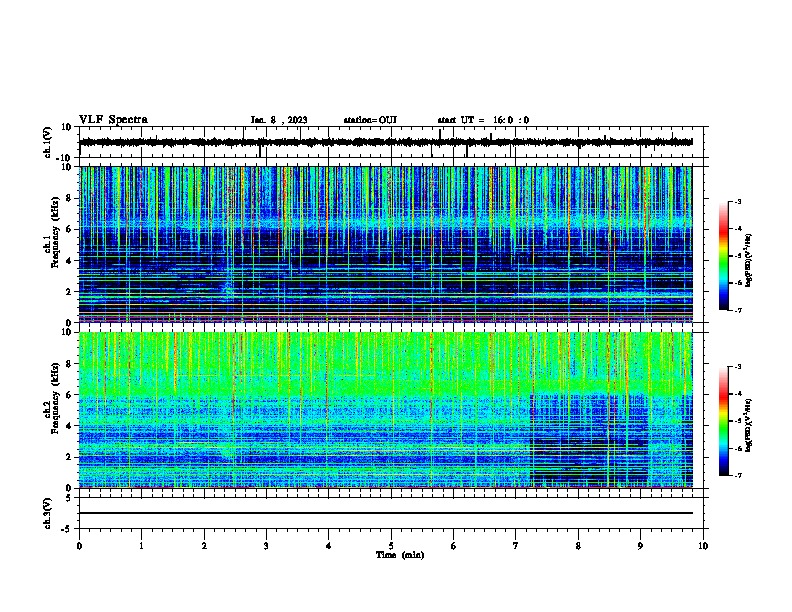Image resolution: width=792 pixels, height=612 pixels.
Task: Click the ch.2 "Frequency (kHz)" axis label
Action: point(55,398)
